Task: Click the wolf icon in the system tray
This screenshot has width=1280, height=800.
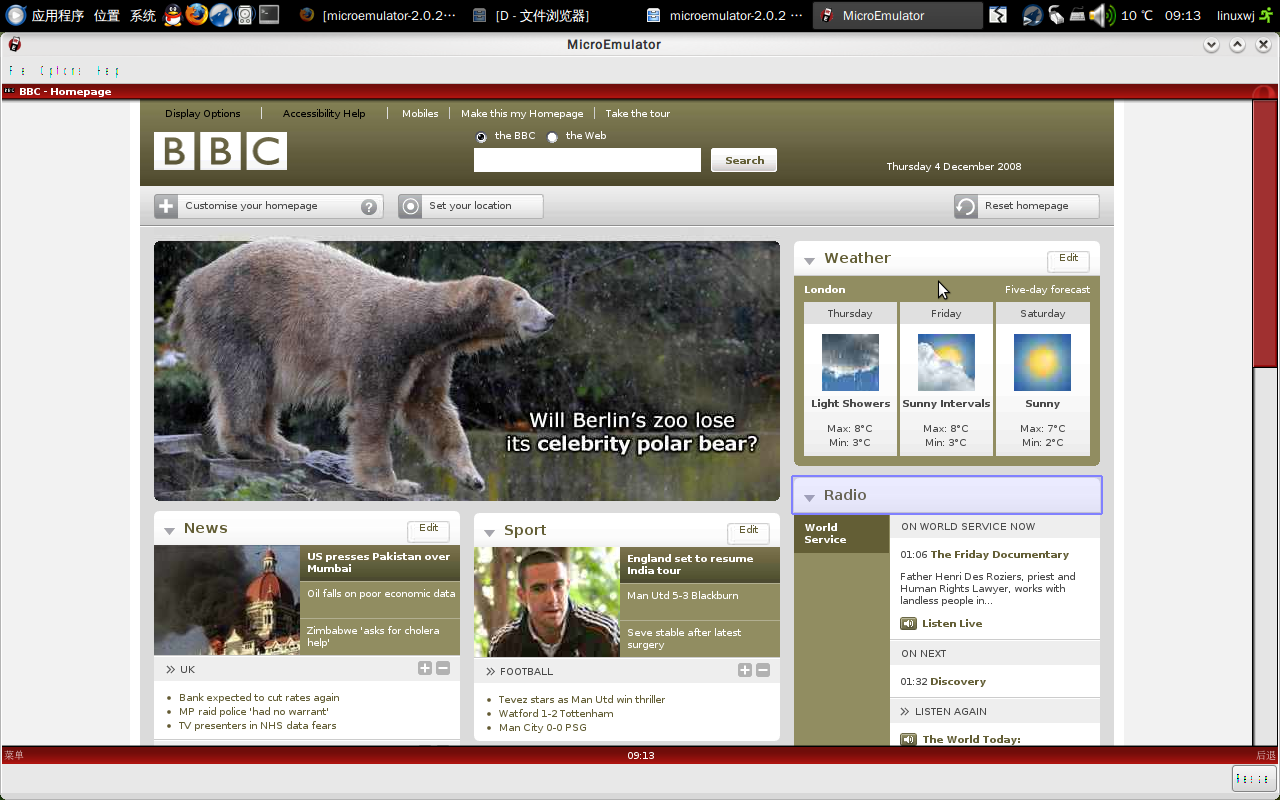Action: [x=1032, y=15]
